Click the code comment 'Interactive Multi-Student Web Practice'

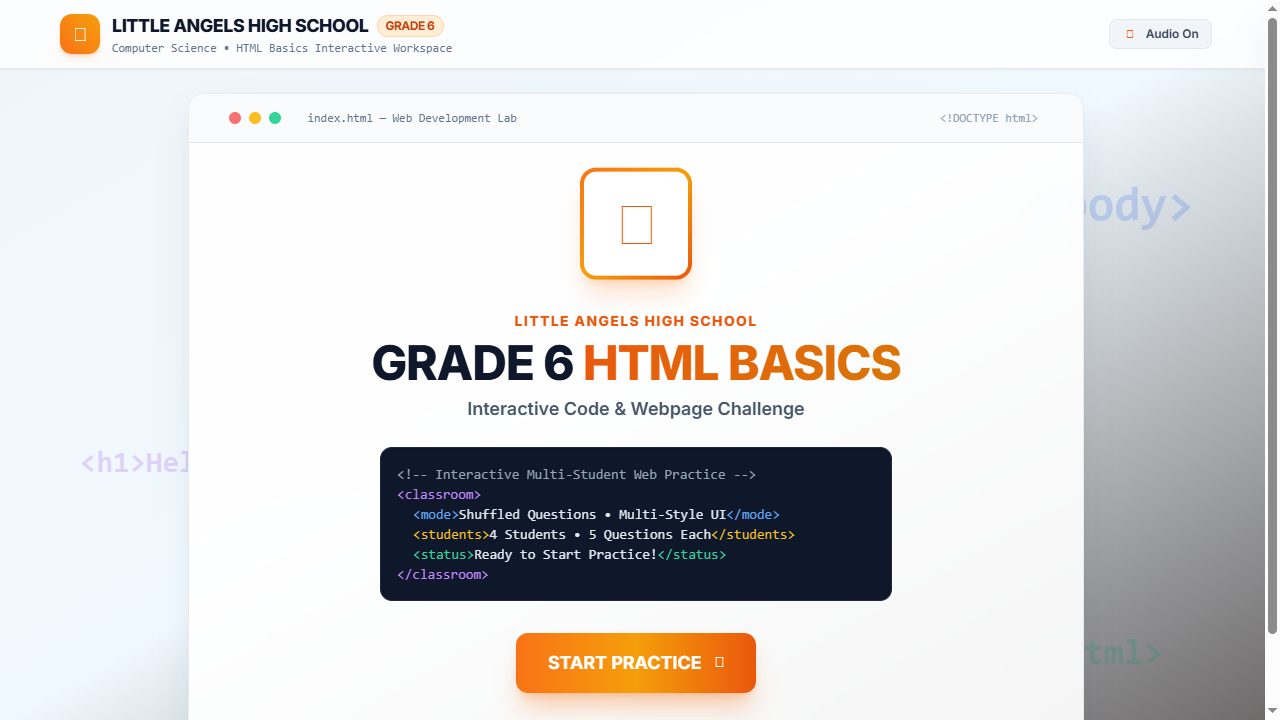coord(576,475)
